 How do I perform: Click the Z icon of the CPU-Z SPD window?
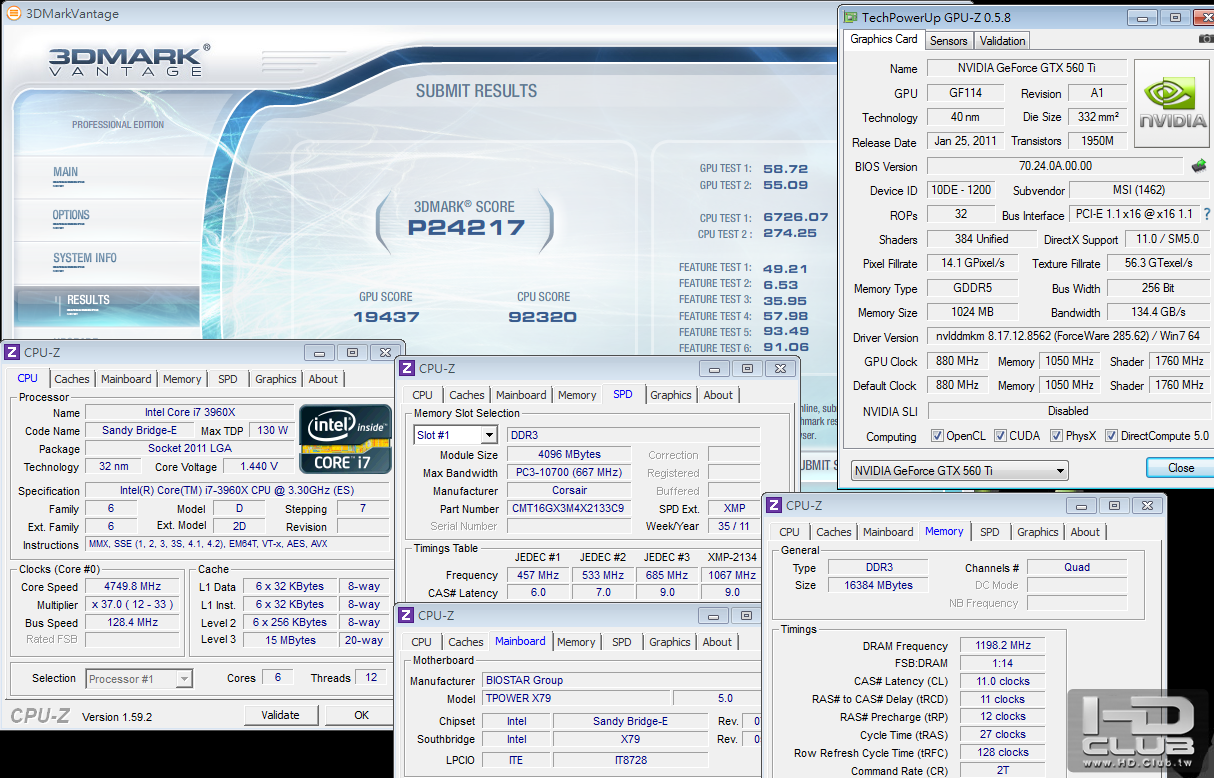point(406,368)
